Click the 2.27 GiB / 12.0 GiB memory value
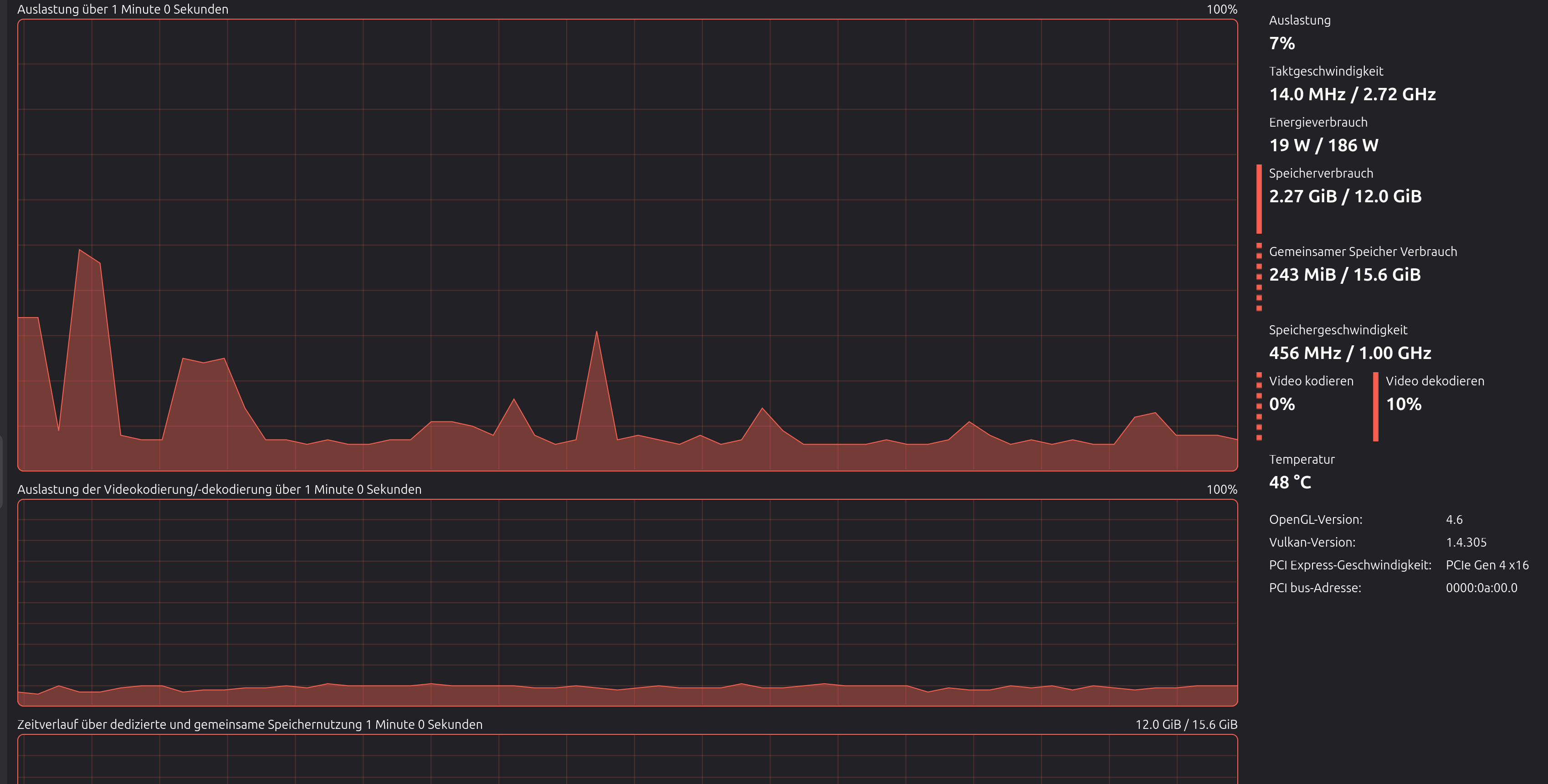Viewport: 1548px width, 784px height. [x=1345, y=196]
